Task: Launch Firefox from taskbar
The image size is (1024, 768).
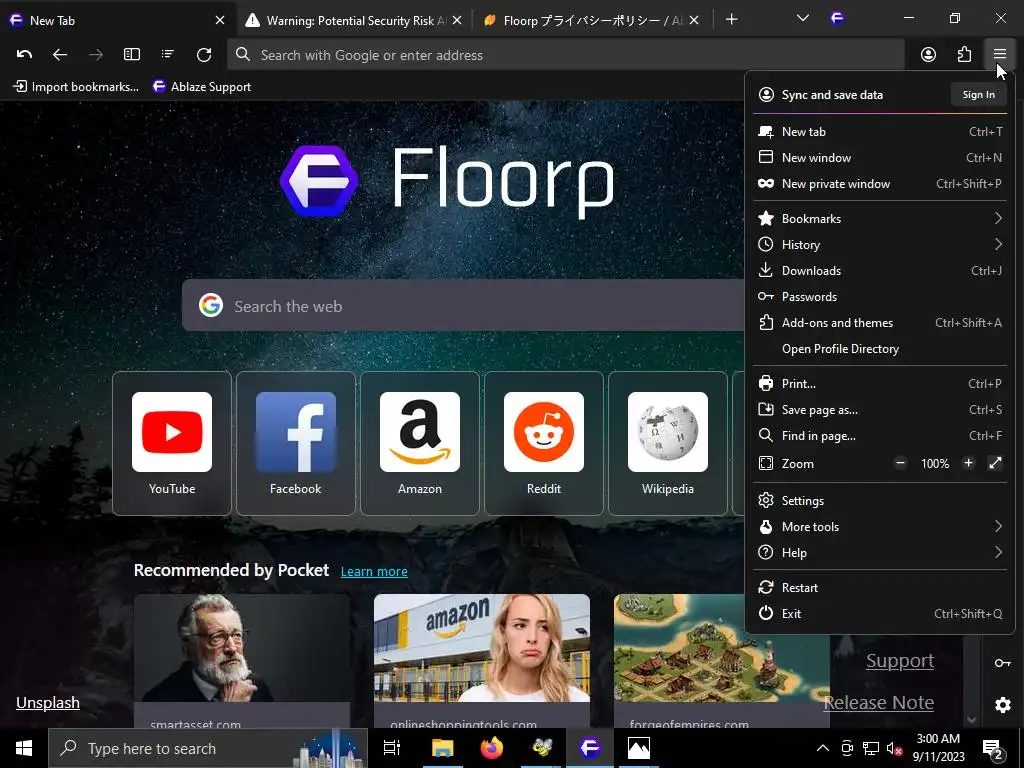Action: pyautogui.click(x=492, y=748)
